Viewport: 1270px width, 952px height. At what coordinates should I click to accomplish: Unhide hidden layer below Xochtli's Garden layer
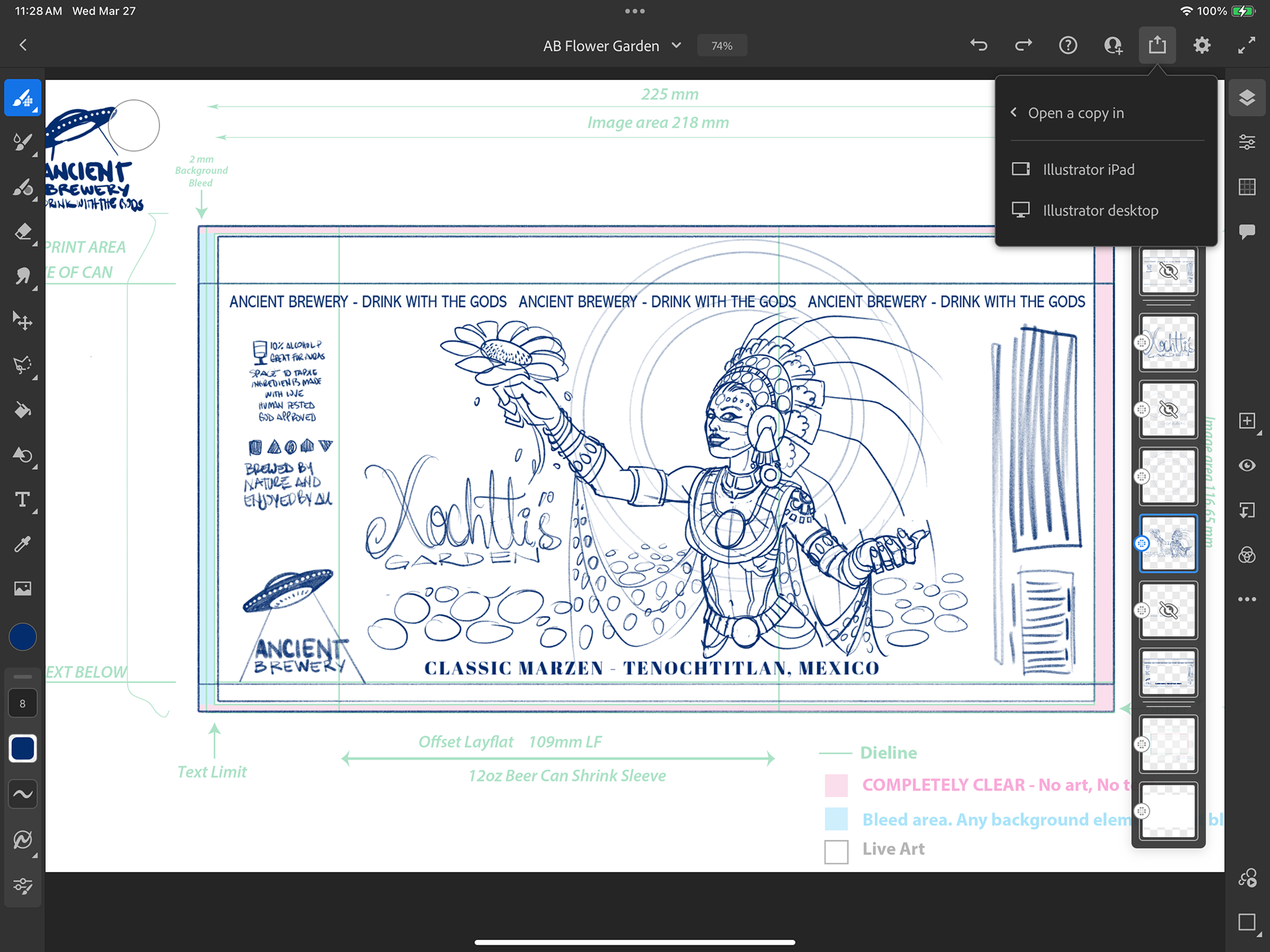coord(1168,410)
